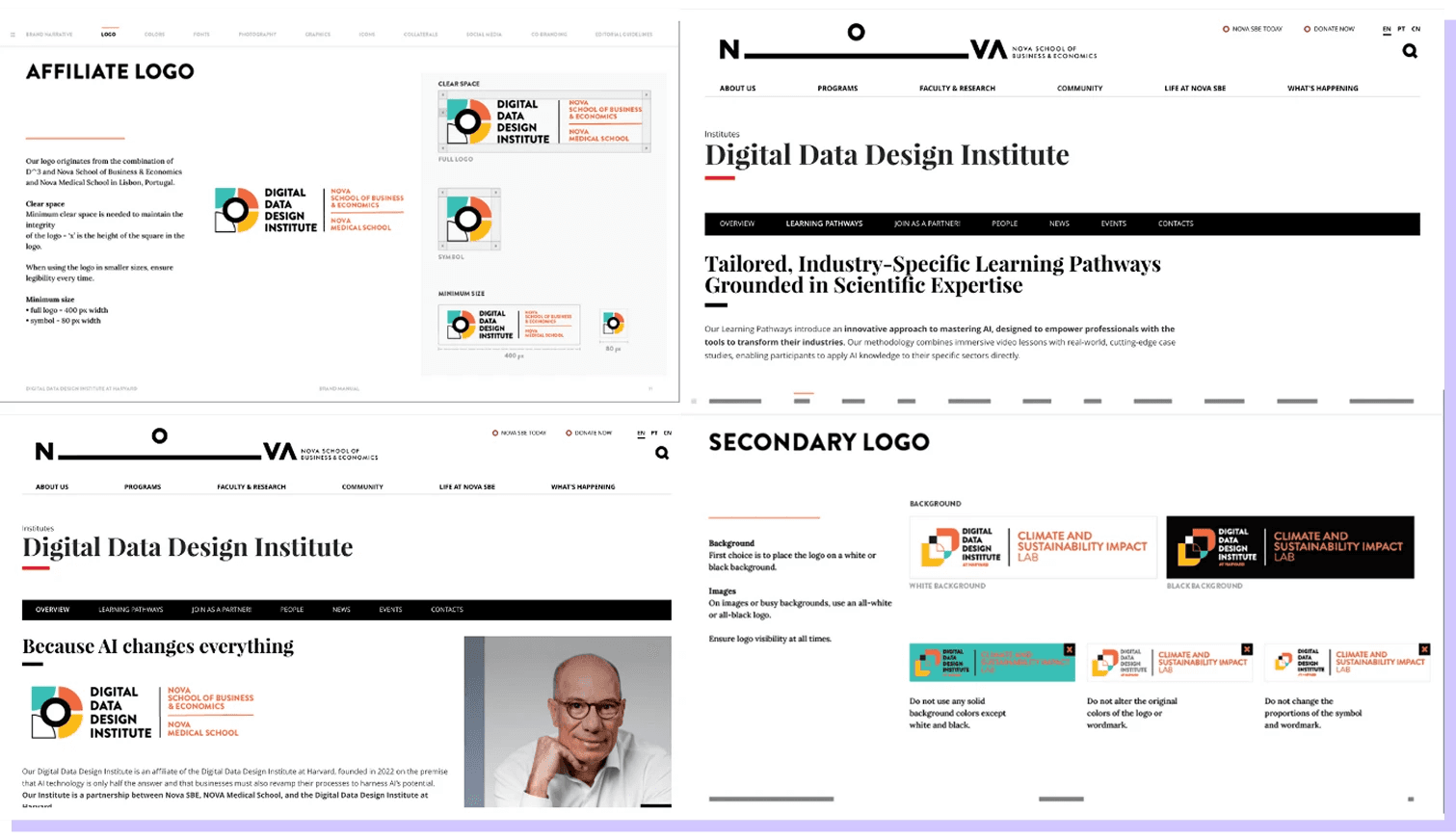Open Programs menu above 'Because AI changes everything'

coord(143,487)
